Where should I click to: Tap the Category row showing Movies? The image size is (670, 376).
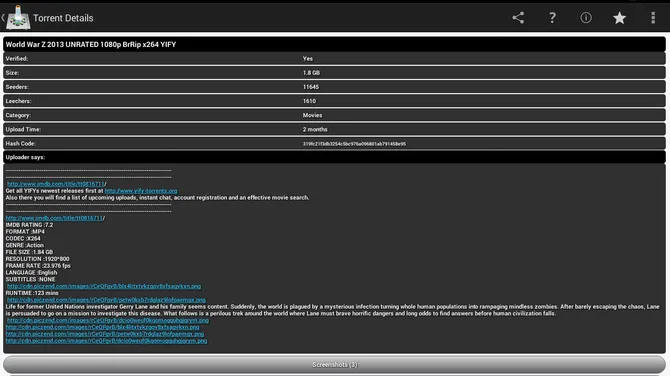coord(335,115)
